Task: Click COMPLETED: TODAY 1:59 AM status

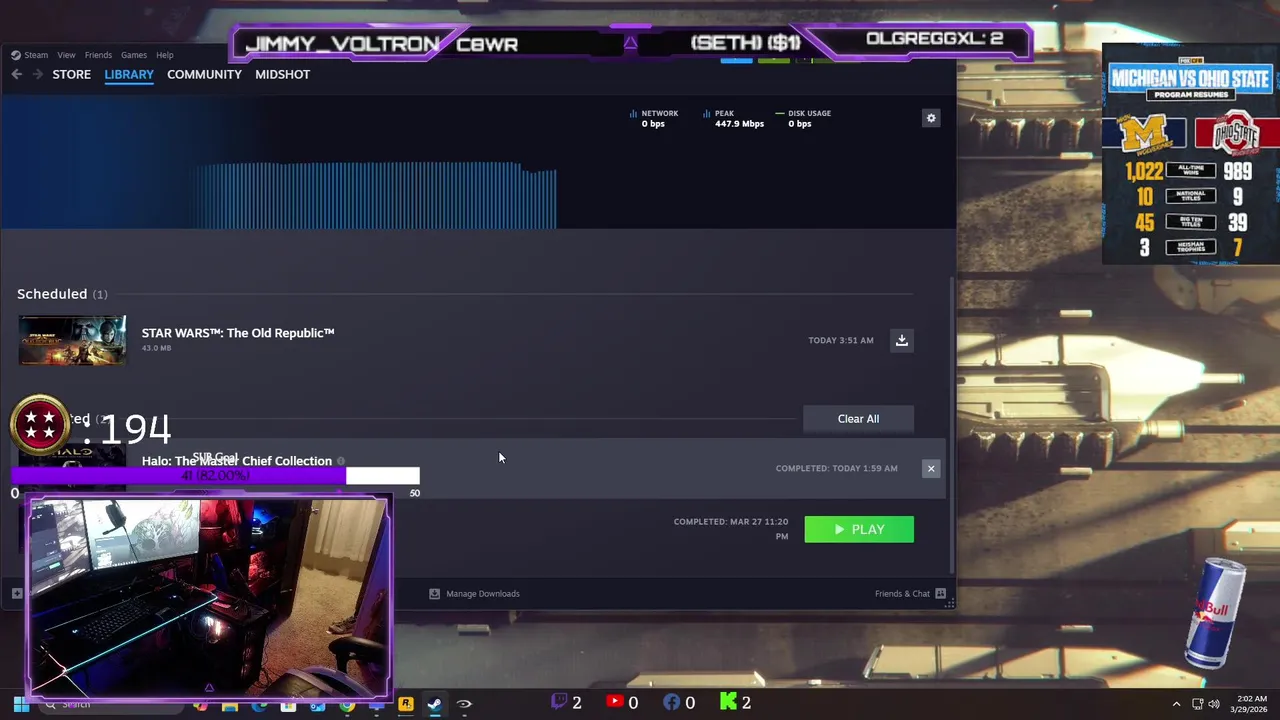Action: (x=837, y=468)
